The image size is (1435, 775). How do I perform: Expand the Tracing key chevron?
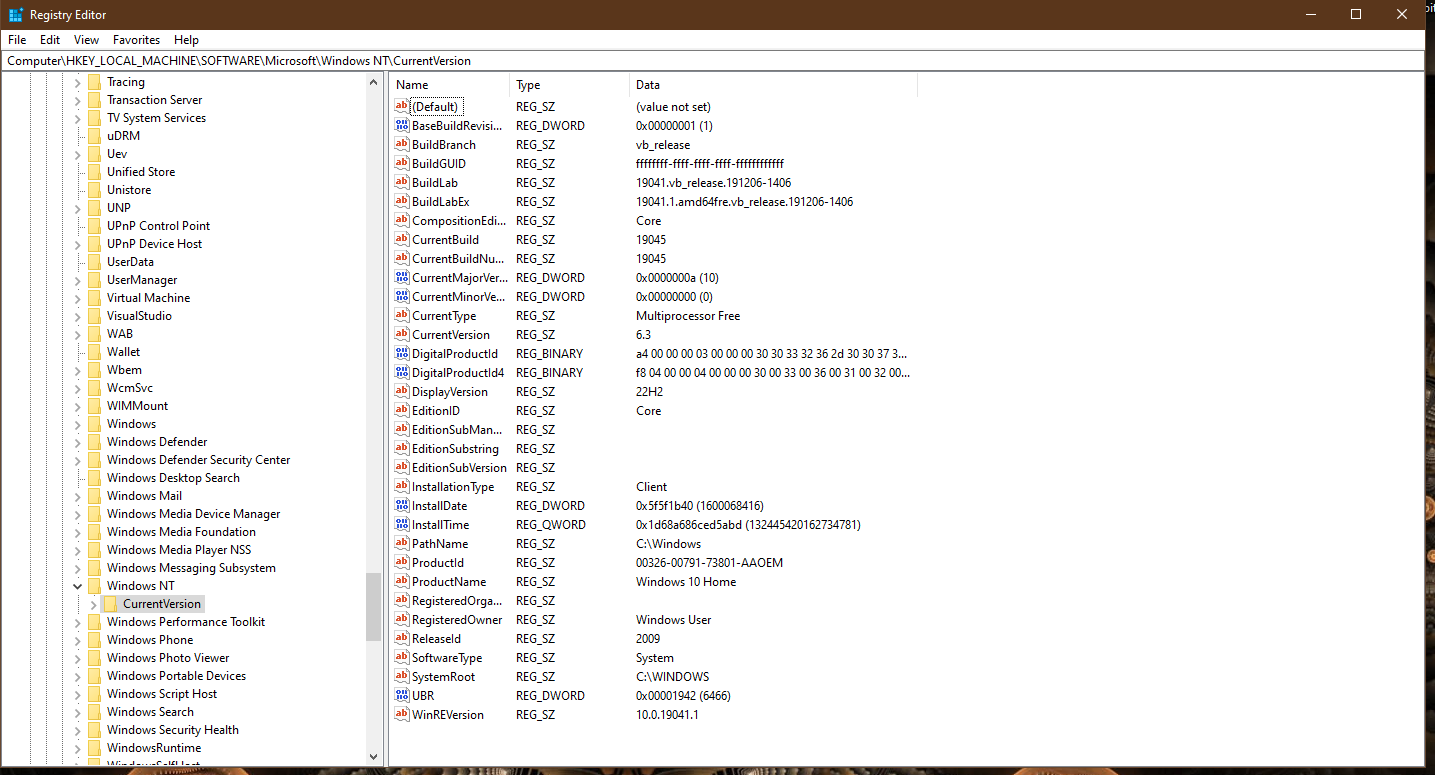(78, 82)
